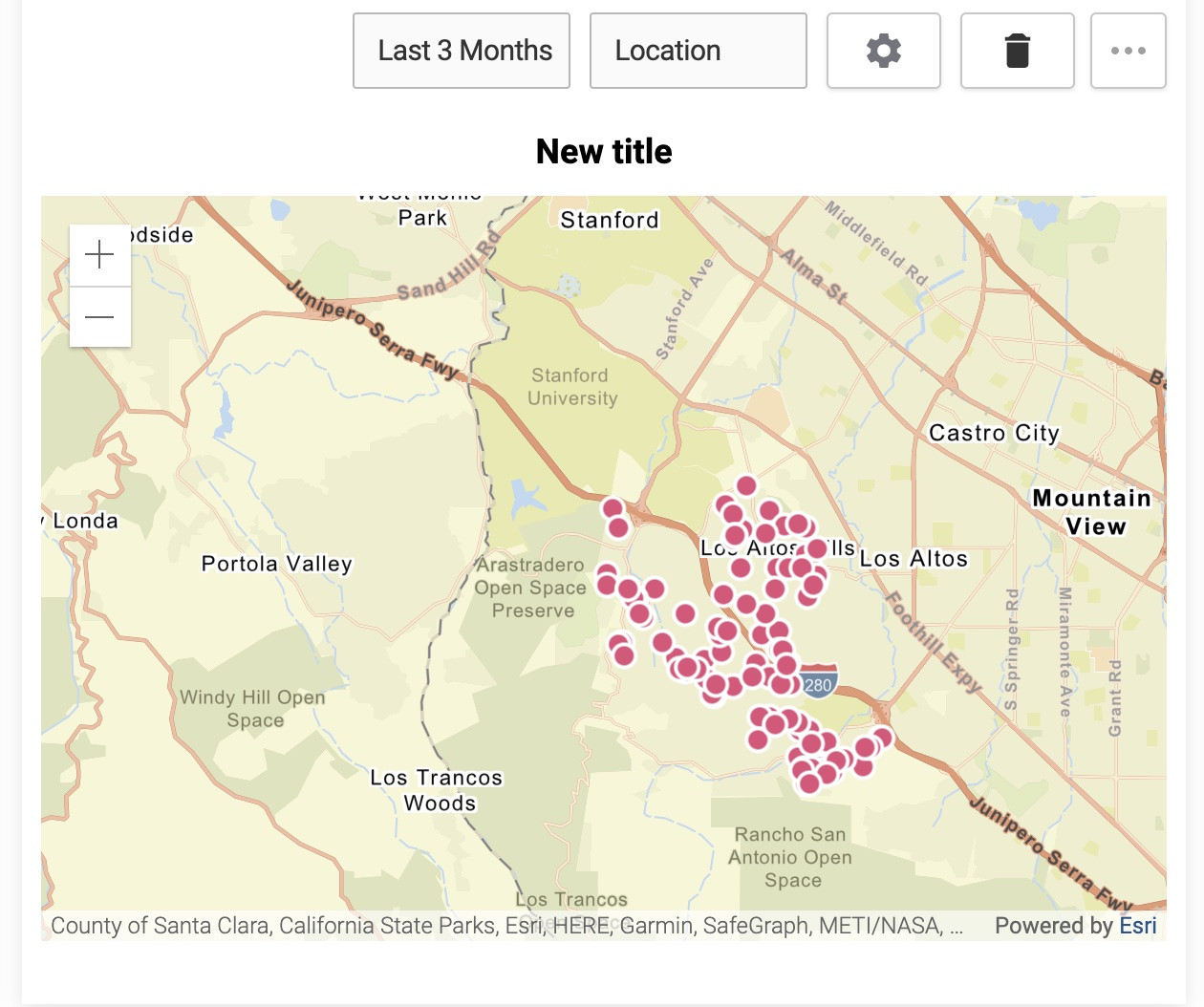Image resolution: width=1204 pixels, height=1007 pixels.
Task: Open the Last 3 Months date filter
Action: coord(462,51)
